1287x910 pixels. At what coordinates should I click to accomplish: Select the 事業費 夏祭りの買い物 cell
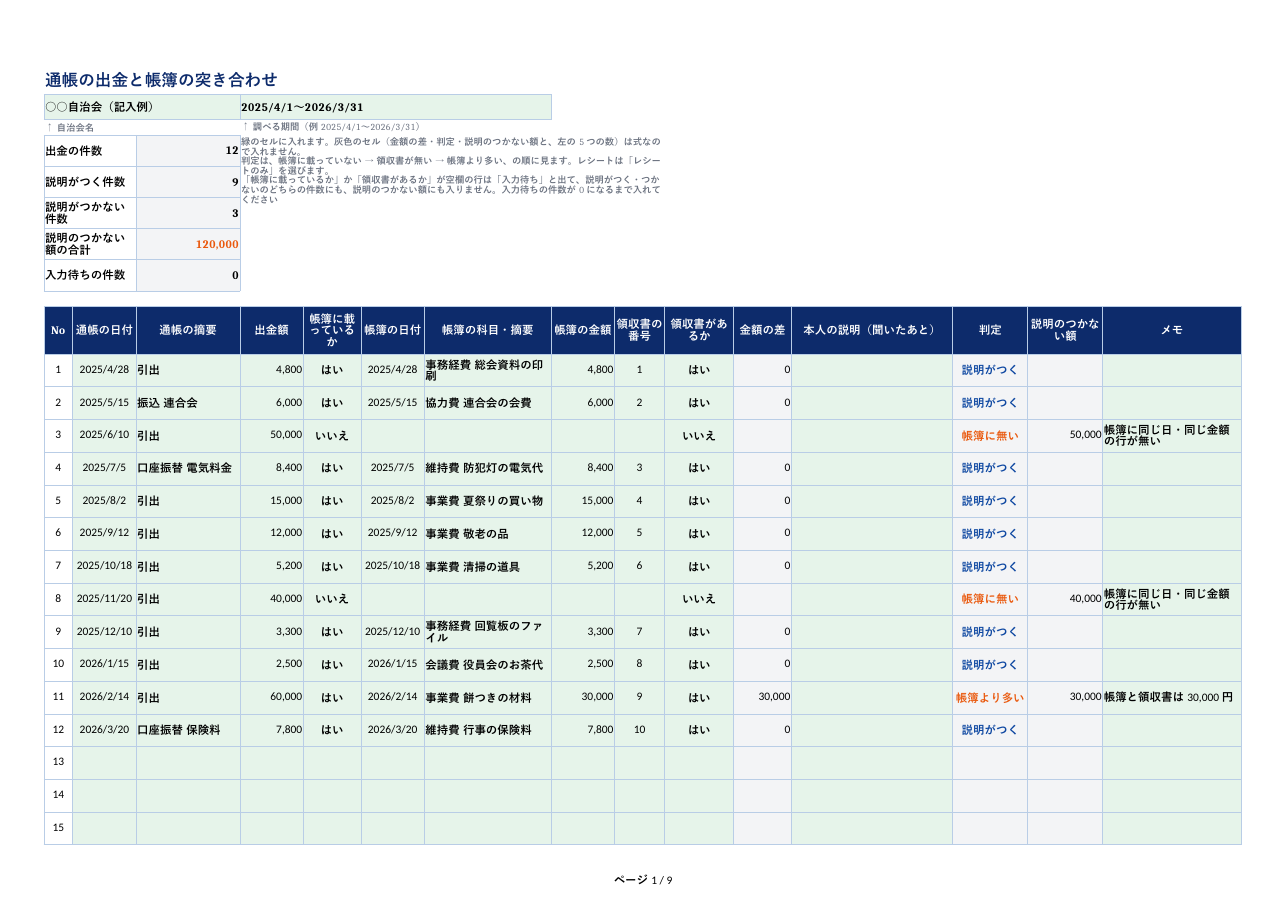point(488,501)
